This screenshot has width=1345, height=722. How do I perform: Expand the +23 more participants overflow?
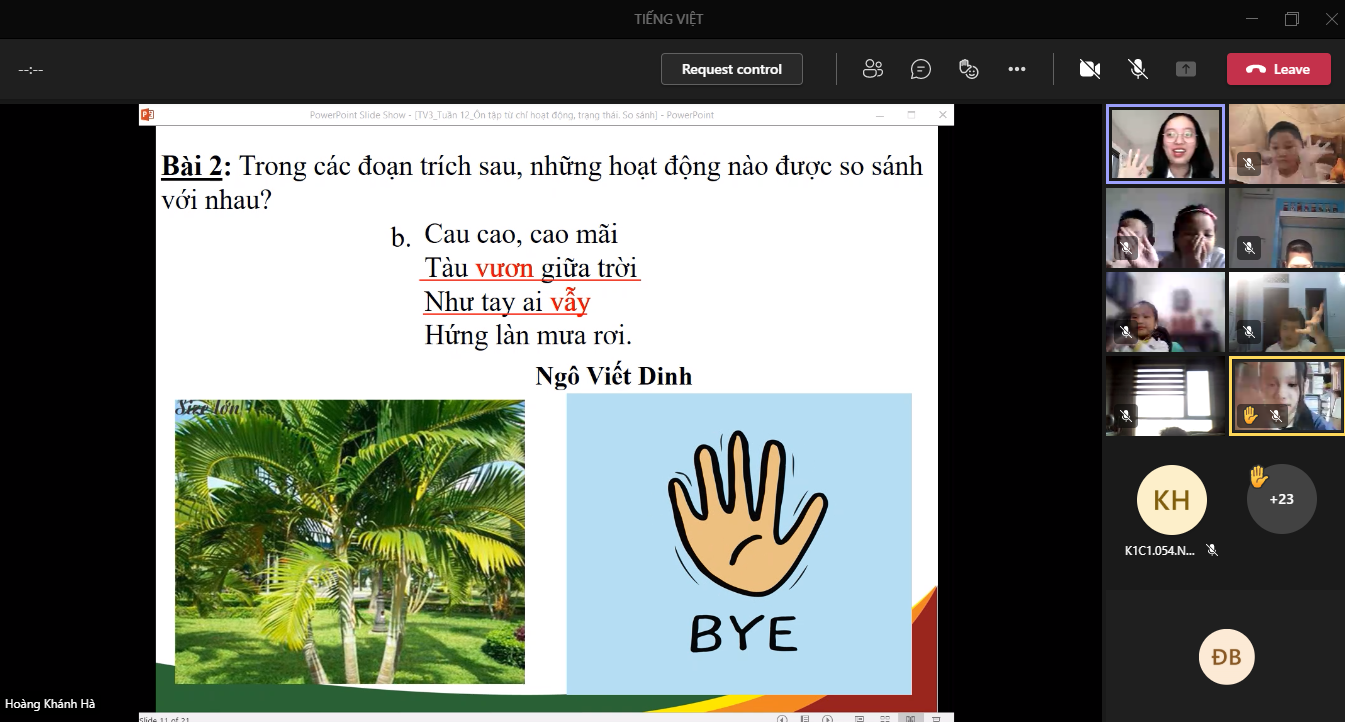(x=1281, y=498)
